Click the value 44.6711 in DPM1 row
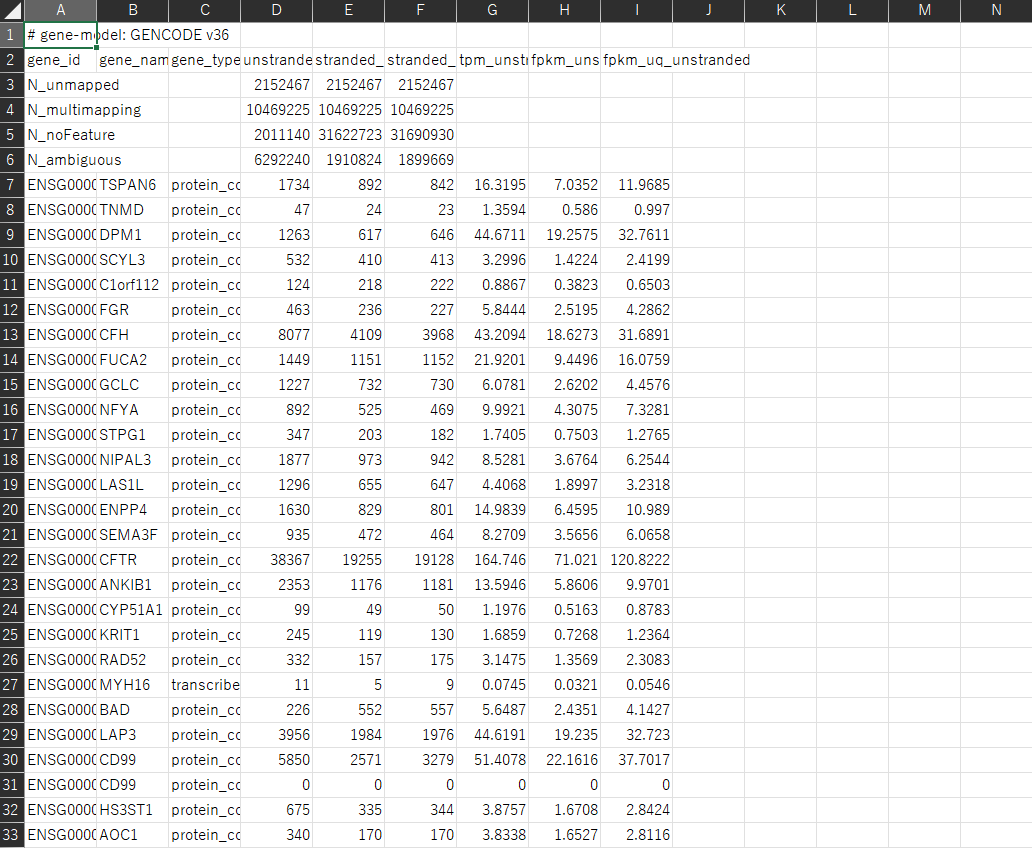 (492, 235)
